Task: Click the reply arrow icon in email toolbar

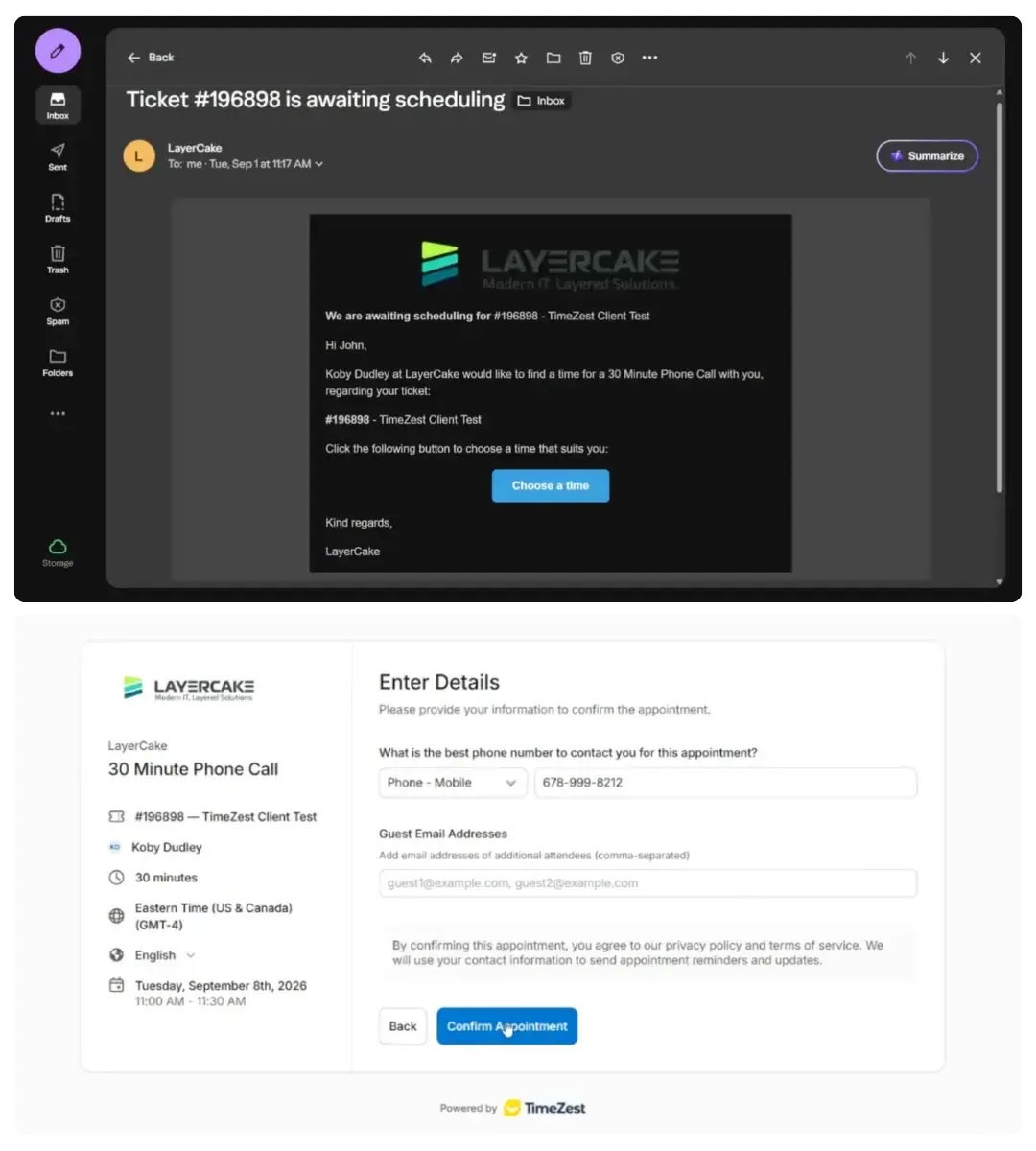Action: [425, 58]
